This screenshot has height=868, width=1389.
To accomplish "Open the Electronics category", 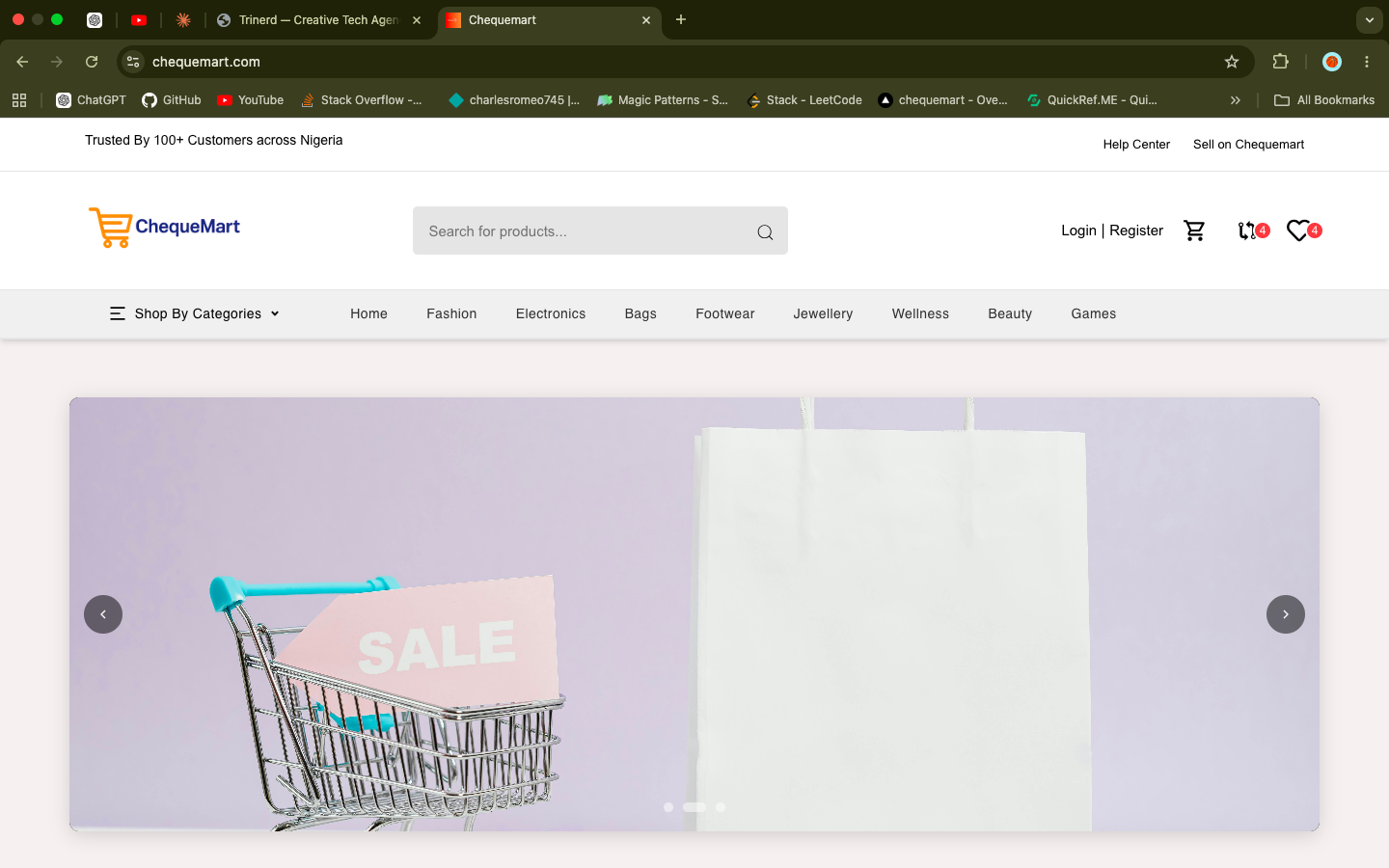I will click(x=551, y=313).
